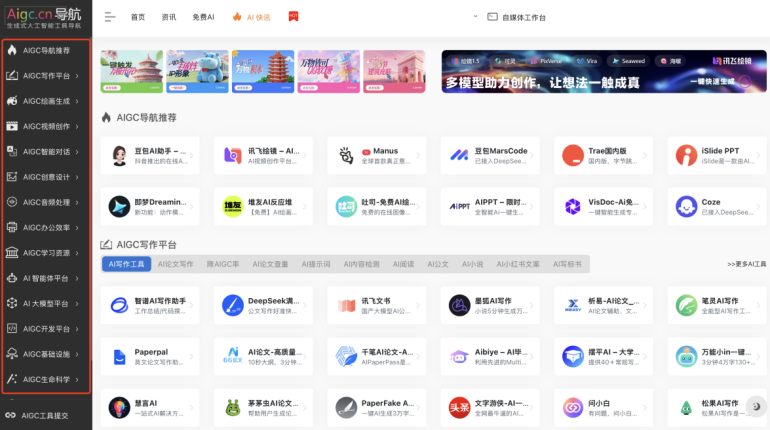Switch to the 降AIGC率 tab

click(x=223, y=264)
